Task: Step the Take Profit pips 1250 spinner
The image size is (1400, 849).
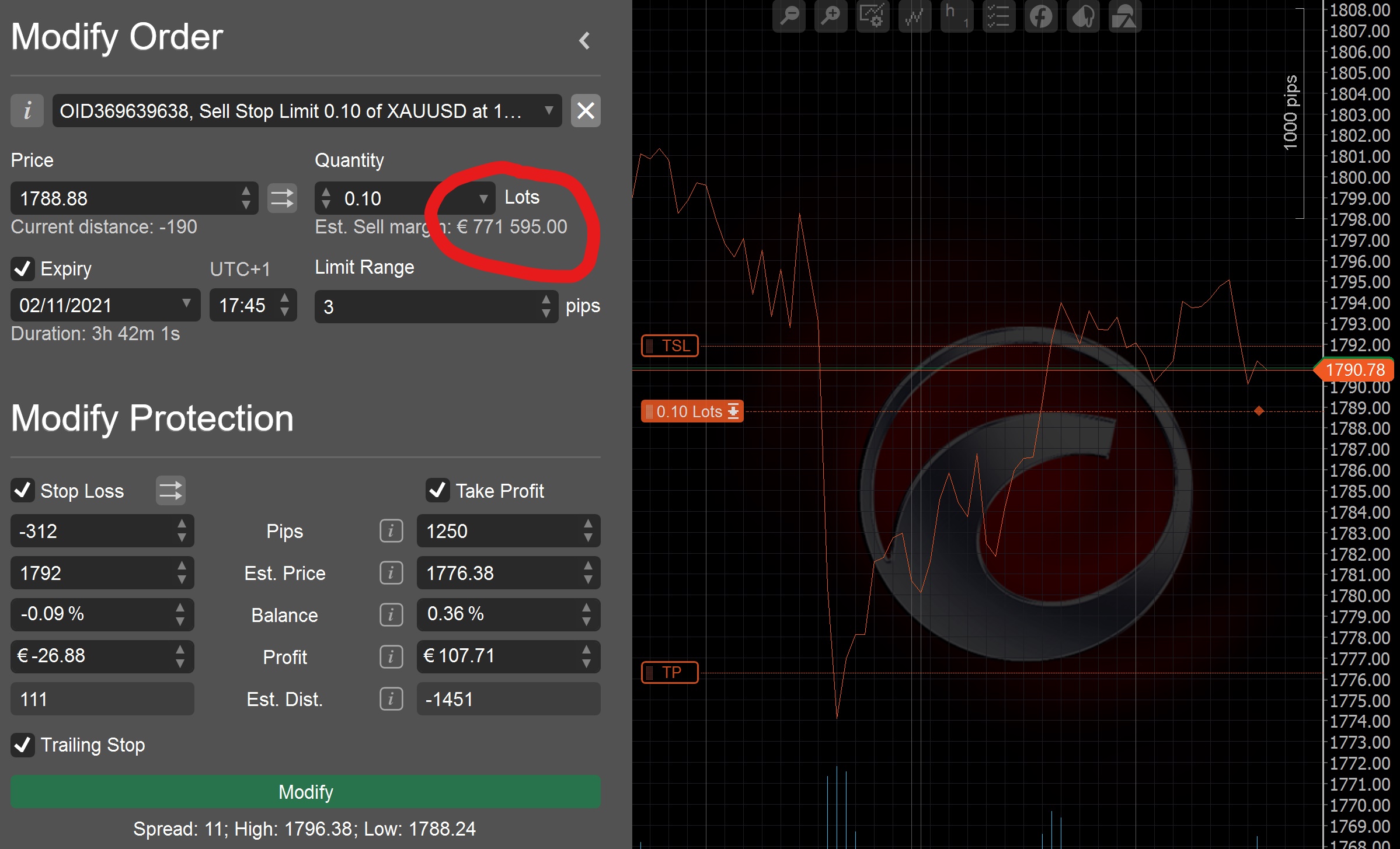Action: [588, 530]
